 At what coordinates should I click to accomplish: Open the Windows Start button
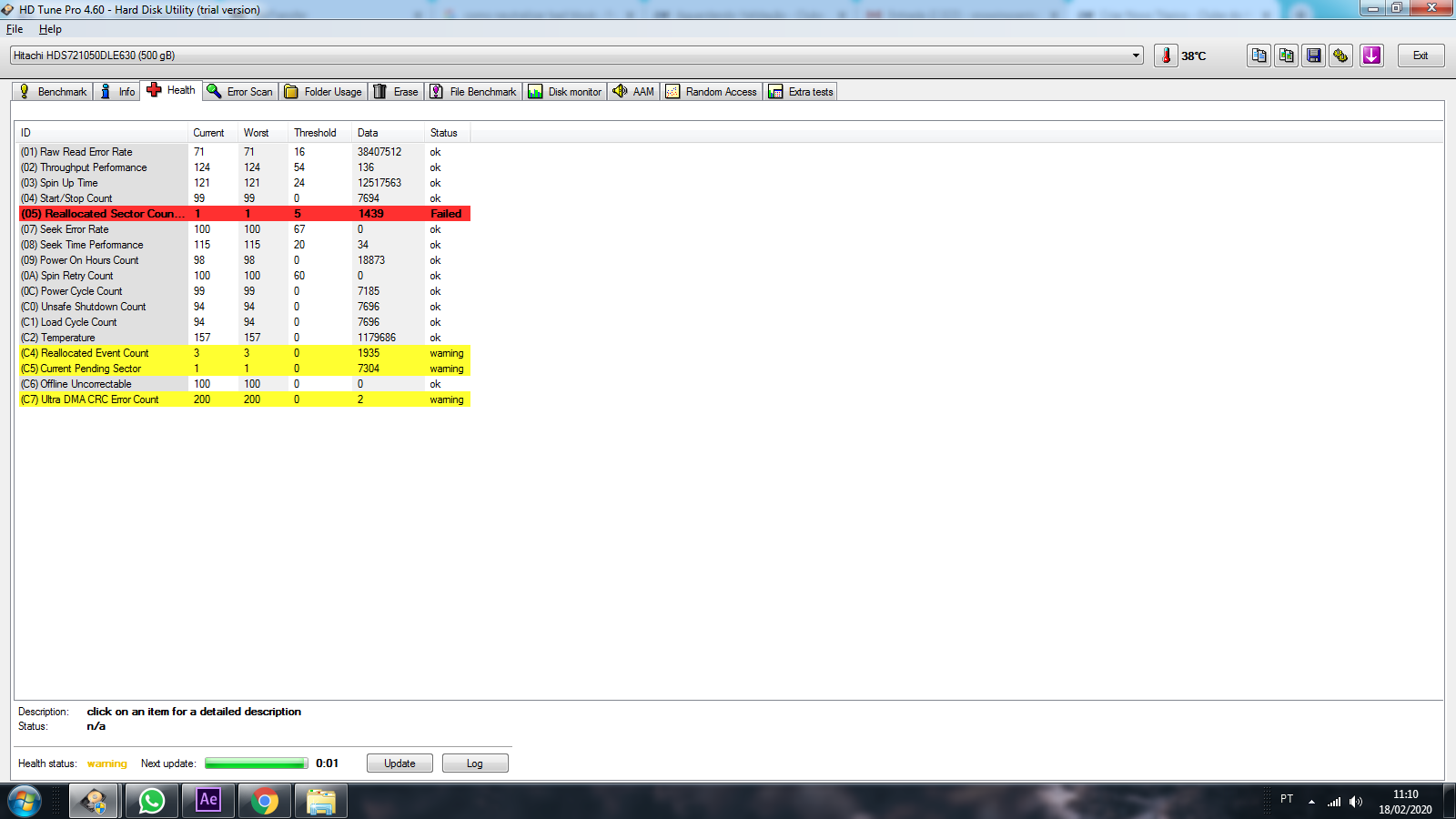tap(24, 801)
